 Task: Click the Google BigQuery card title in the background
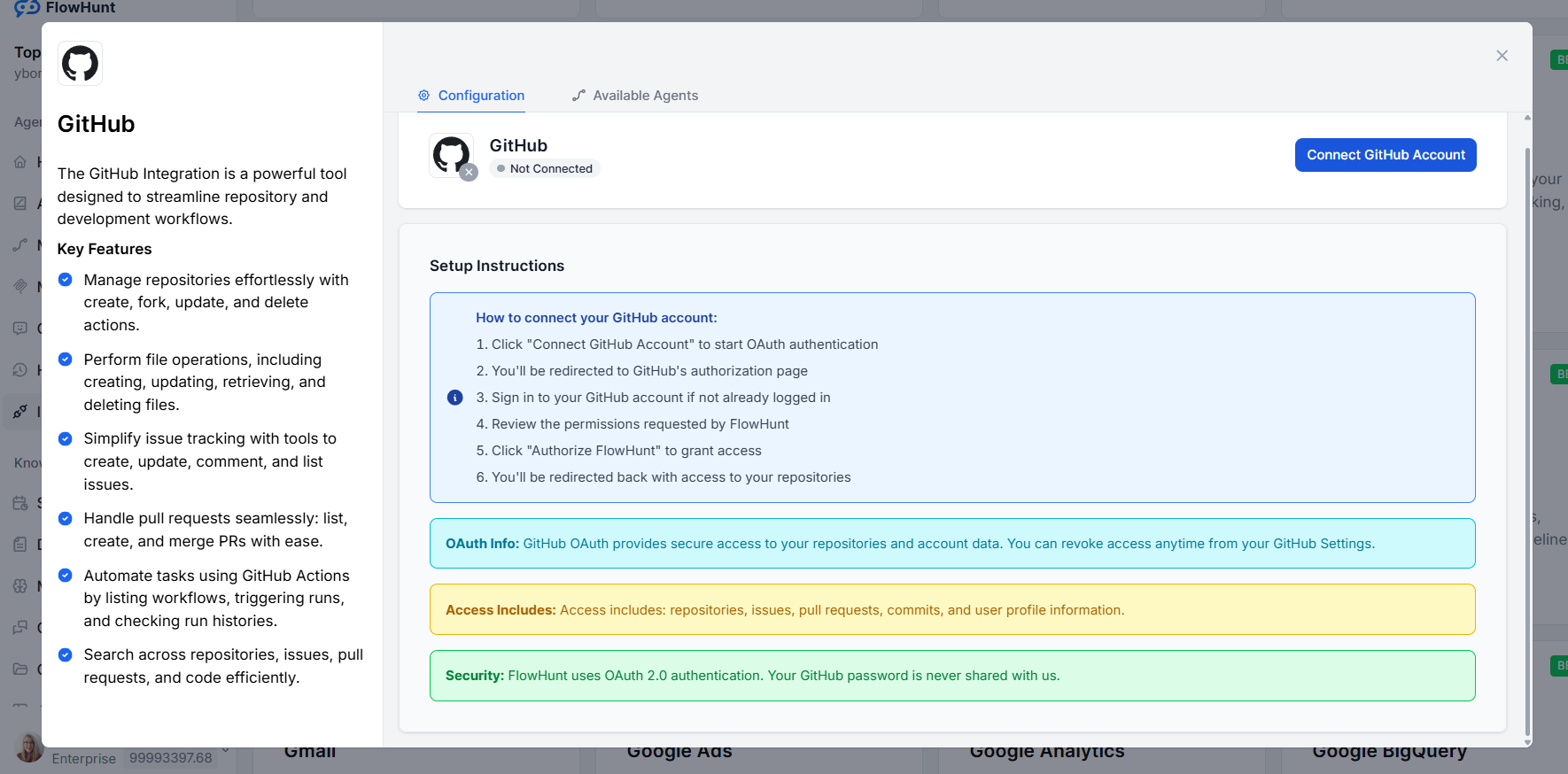[1389, 753]
